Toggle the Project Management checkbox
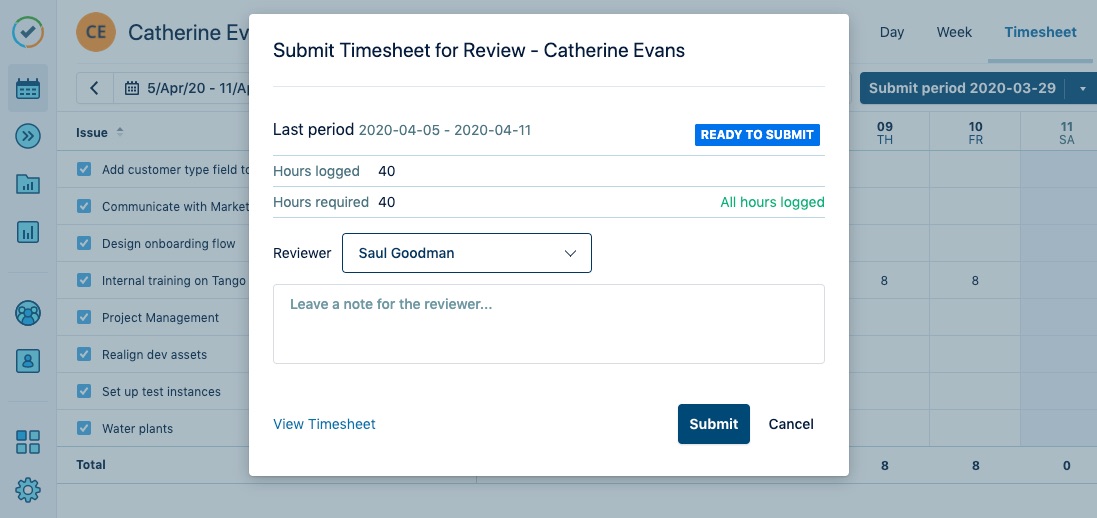1097x518 pixels. 84,317
